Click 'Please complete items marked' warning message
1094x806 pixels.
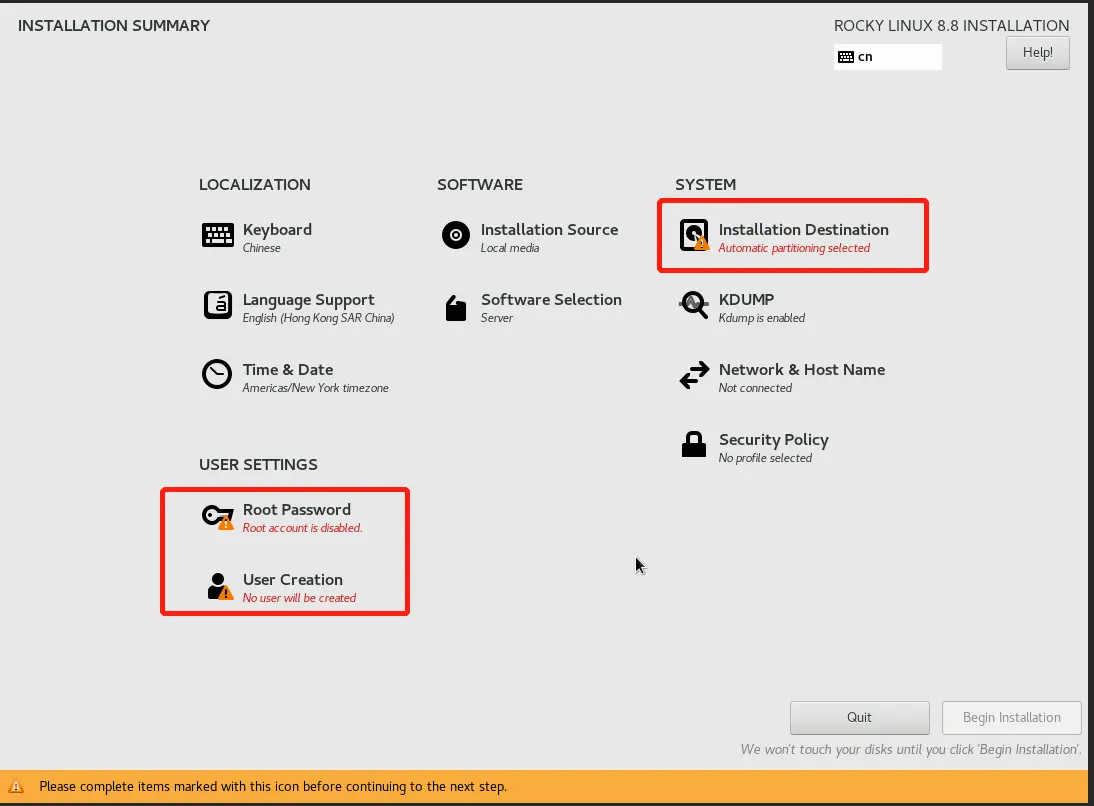[273, 786]
